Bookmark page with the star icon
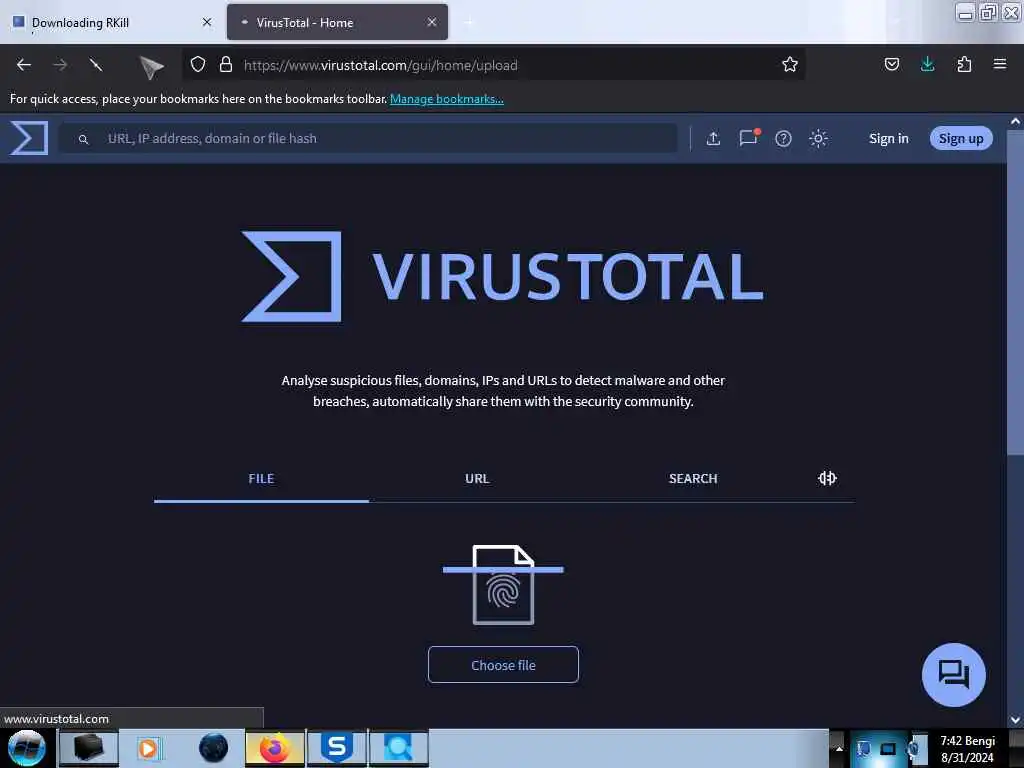The height and width of the screenshot is (768, 1024). pyautogui.click(x=790, y=65)
